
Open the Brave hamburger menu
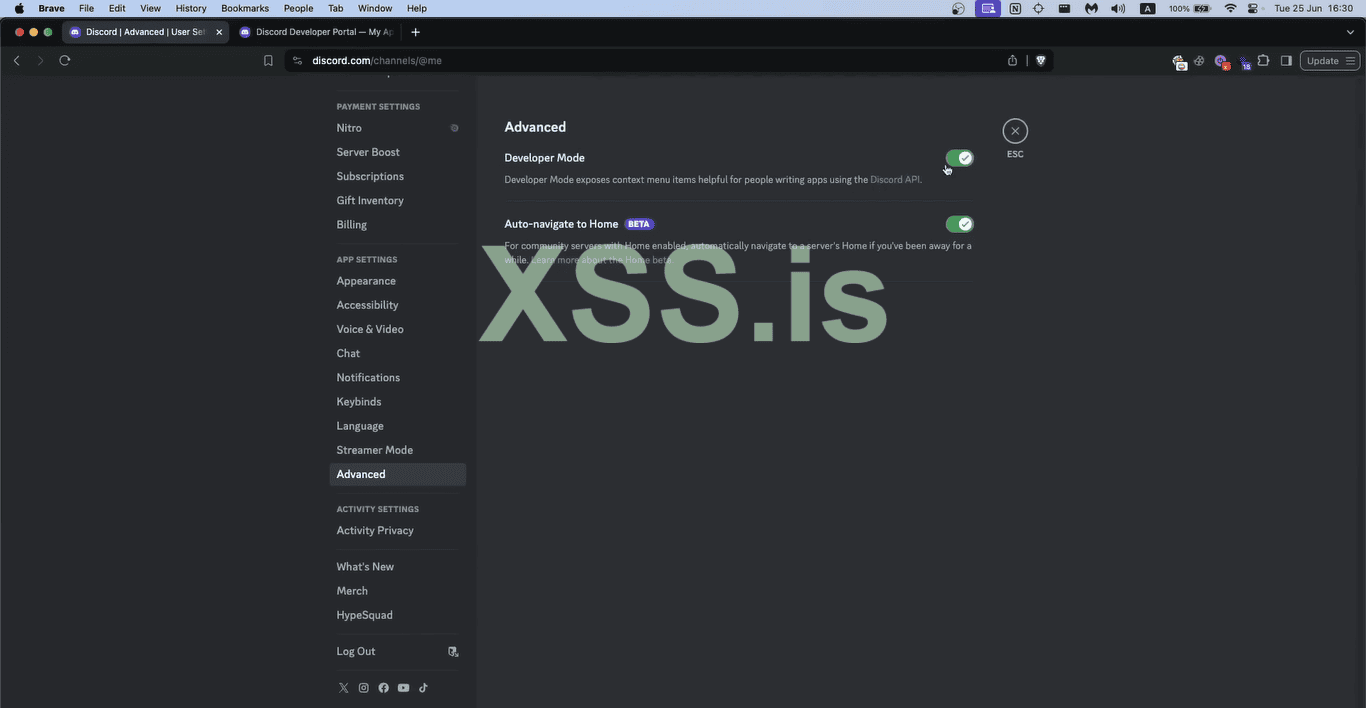click(x=1349, y=60)
